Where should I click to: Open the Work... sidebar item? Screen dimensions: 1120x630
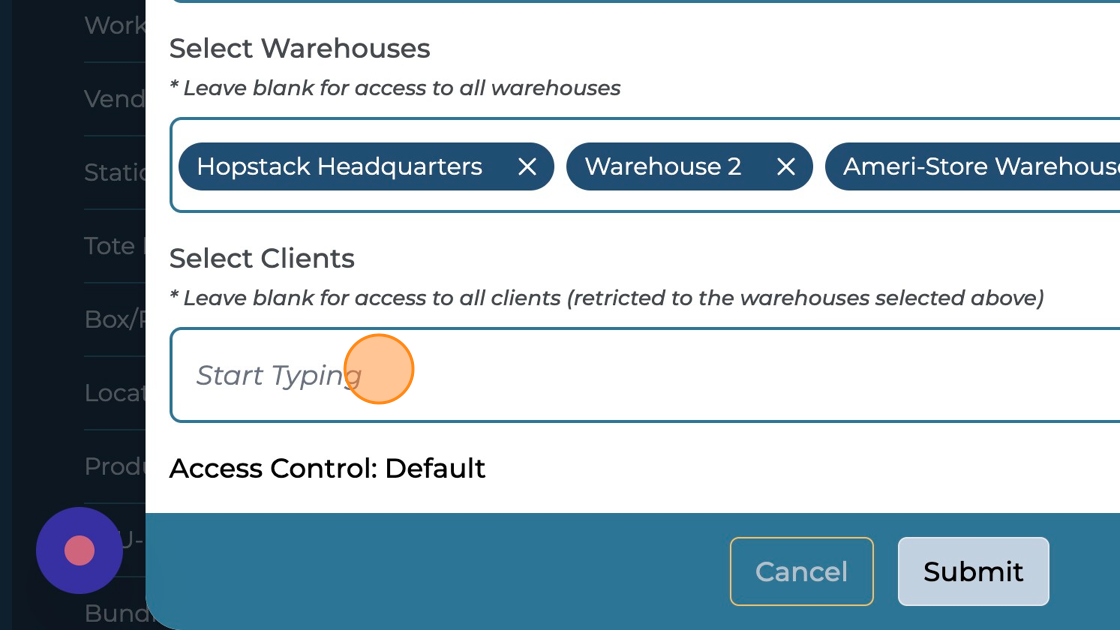tap(114, 25)
